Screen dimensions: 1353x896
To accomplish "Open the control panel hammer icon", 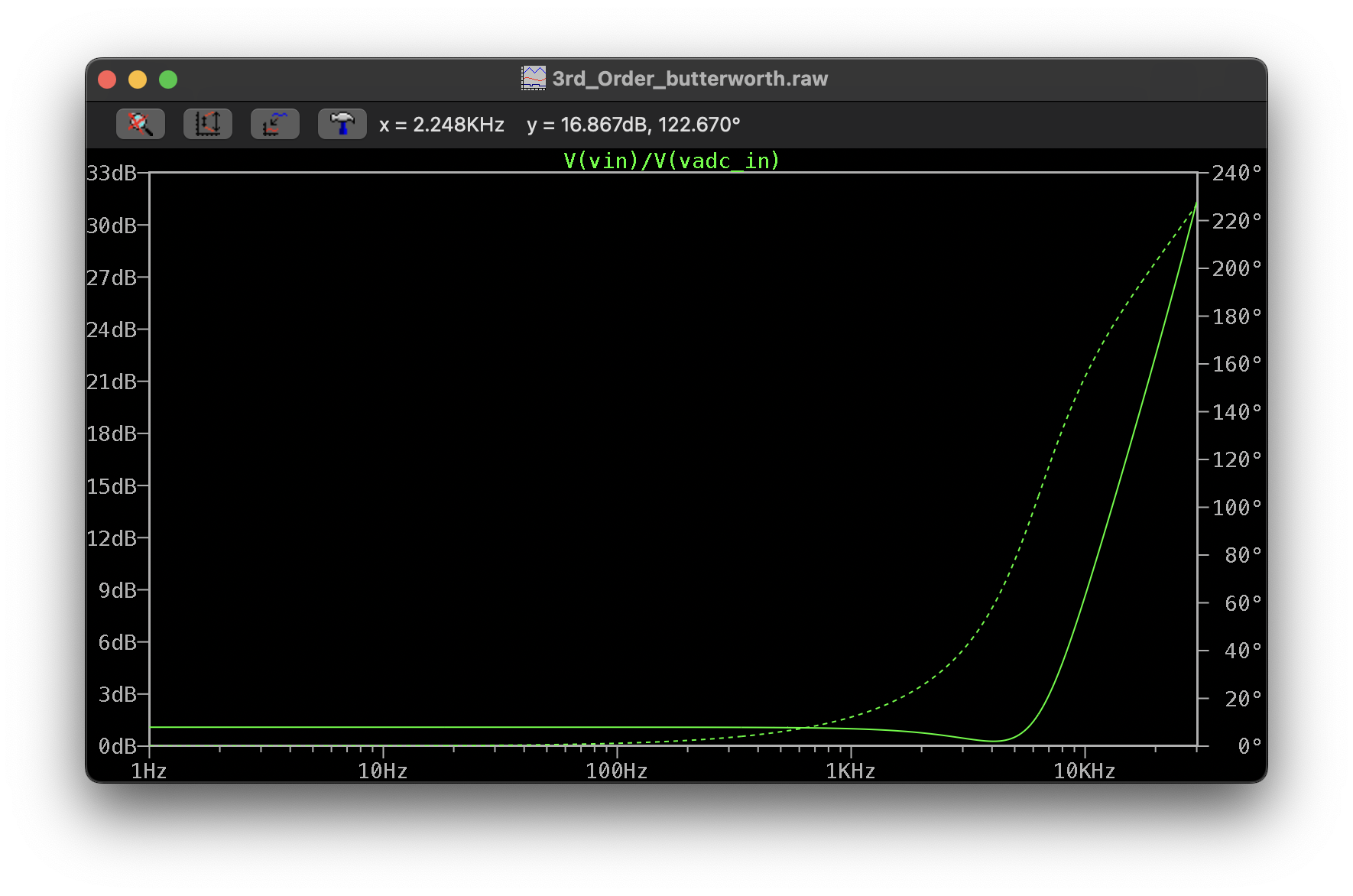I will 342,124.
